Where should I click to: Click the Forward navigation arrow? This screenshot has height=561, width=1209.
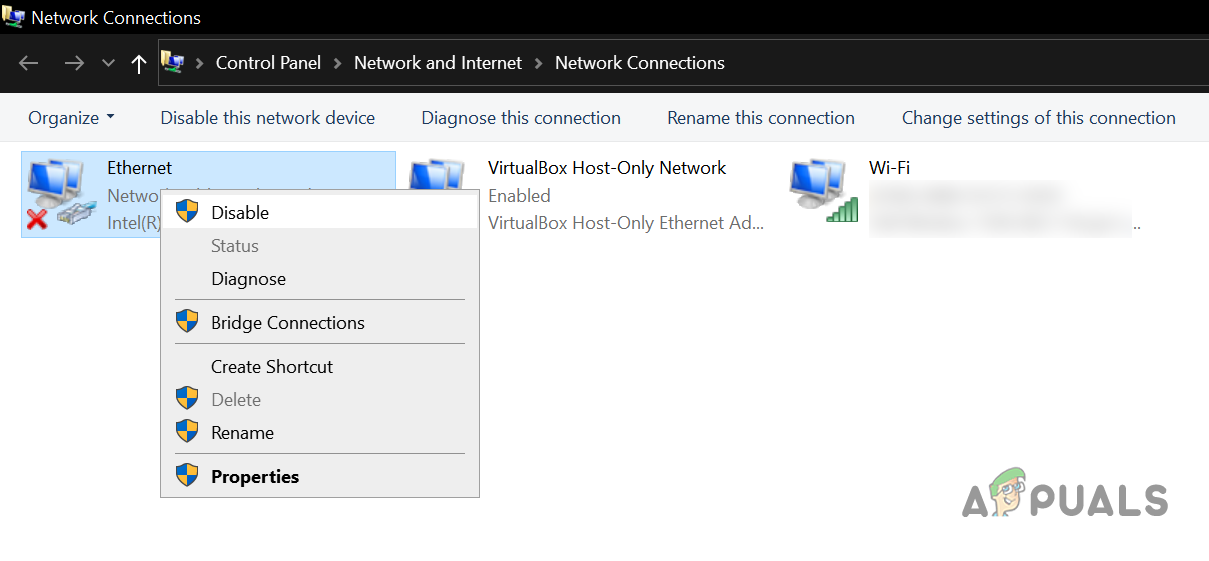click(74, 63)
